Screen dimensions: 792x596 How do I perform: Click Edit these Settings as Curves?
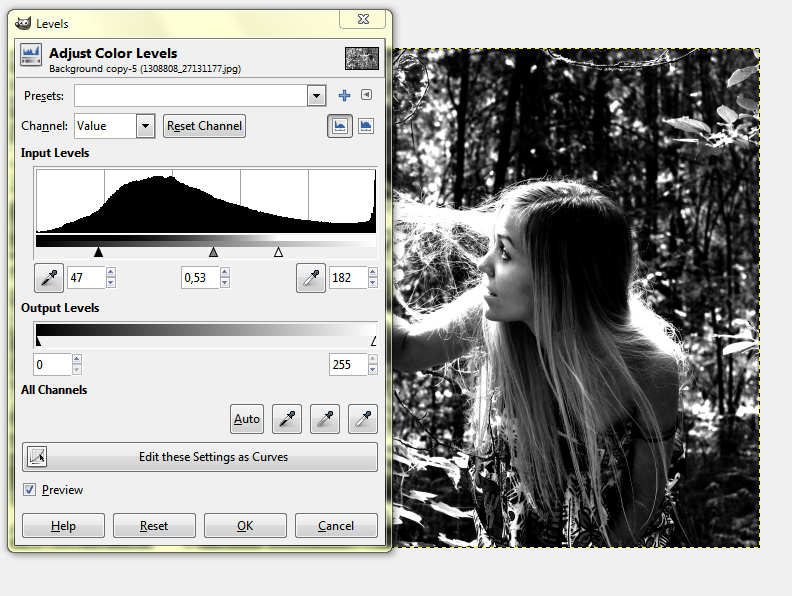coord(200,457)
